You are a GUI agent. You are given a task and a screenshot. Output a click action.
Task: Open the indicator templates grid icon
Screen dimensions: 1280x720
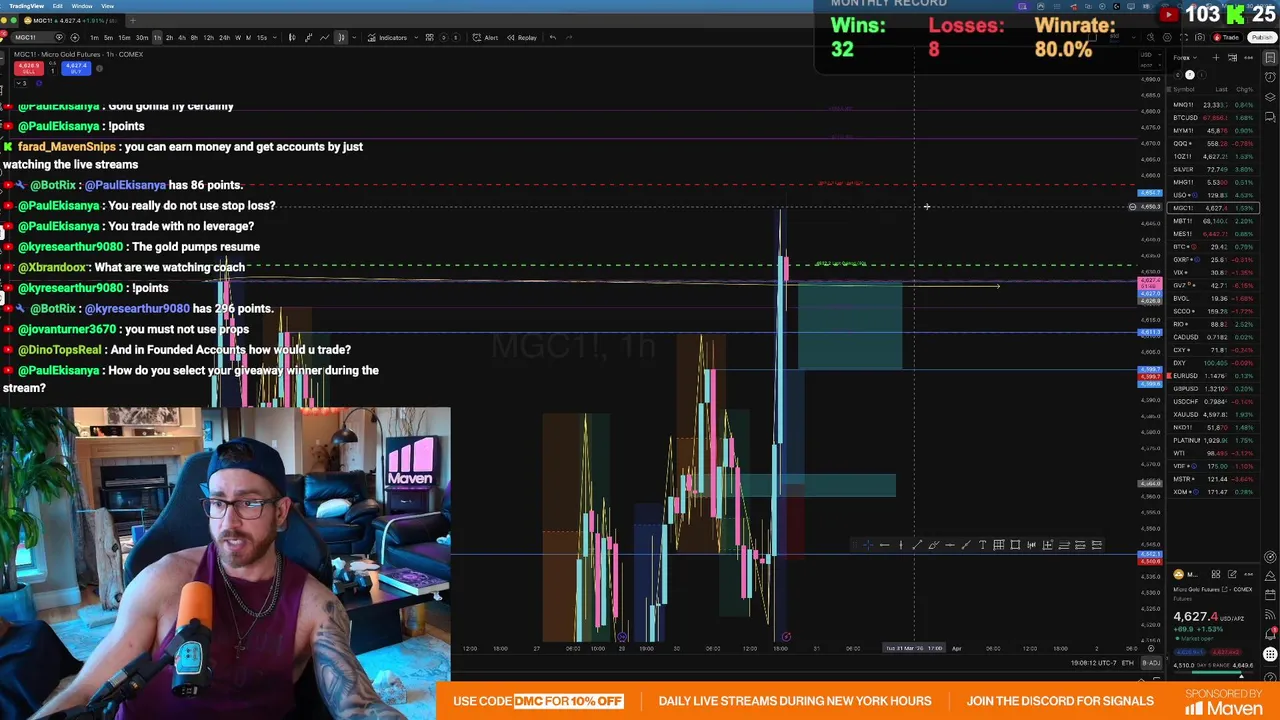click(x=430, y=38)
